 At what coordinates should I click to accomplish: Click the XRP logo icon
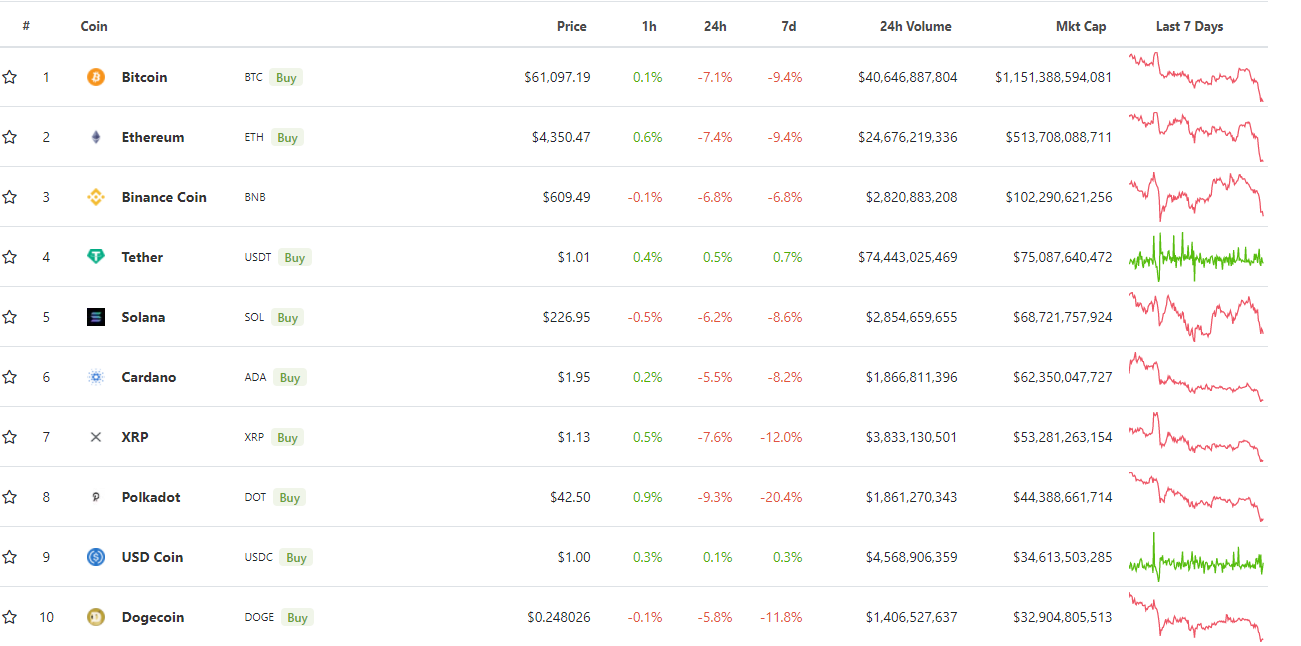point(96,437)
